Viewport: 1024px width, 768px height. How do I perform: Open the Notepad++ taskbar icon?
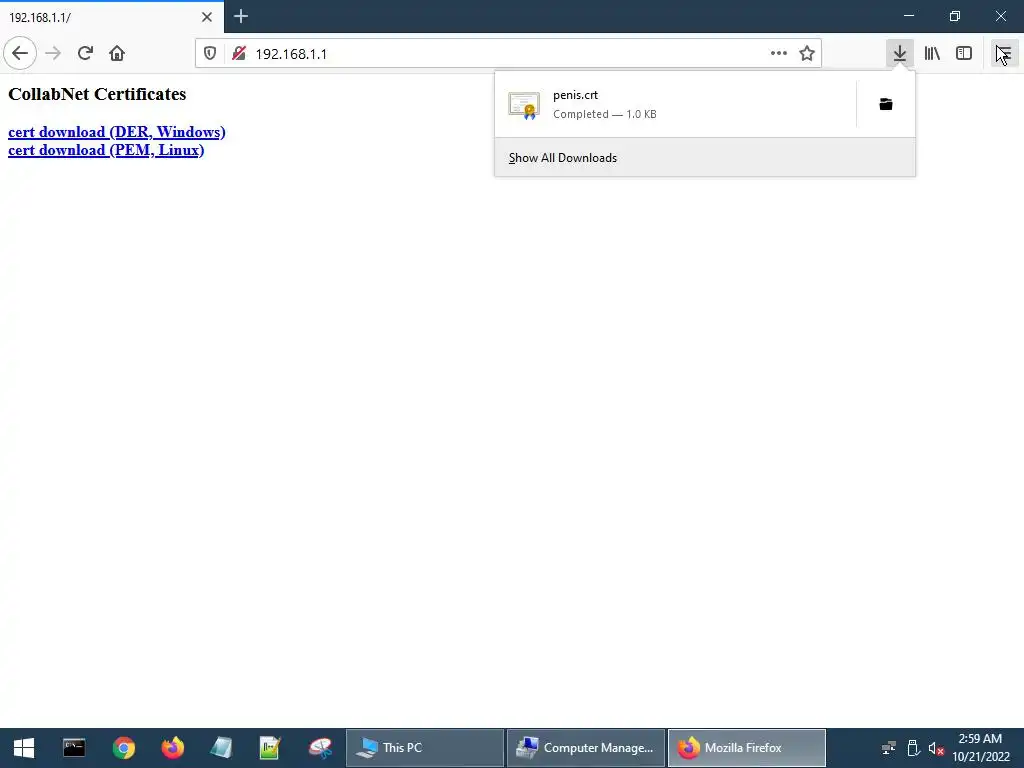point(270,748)
